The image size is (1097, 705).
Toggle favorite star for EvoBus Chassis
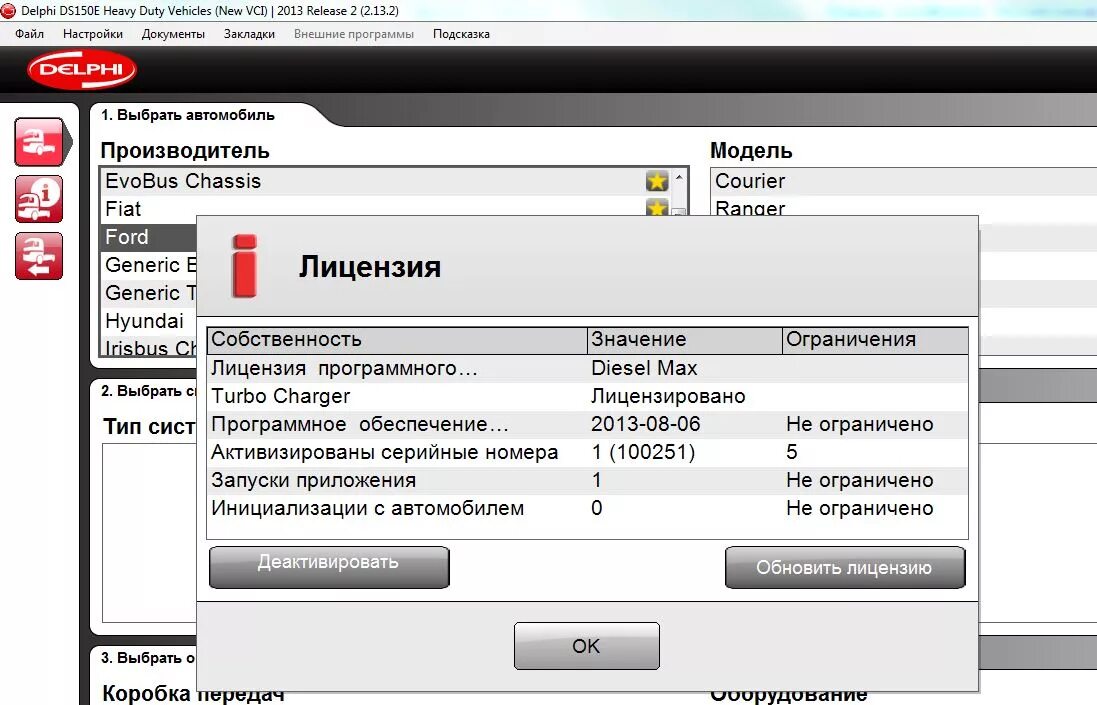(x=657, y=181)
